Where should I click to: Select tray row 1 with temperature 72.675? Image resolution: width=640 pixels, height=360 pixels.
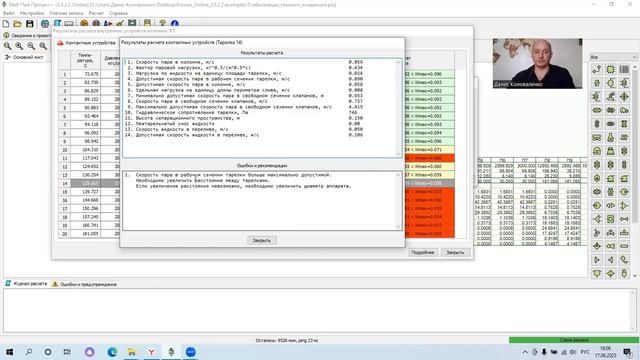85,74
